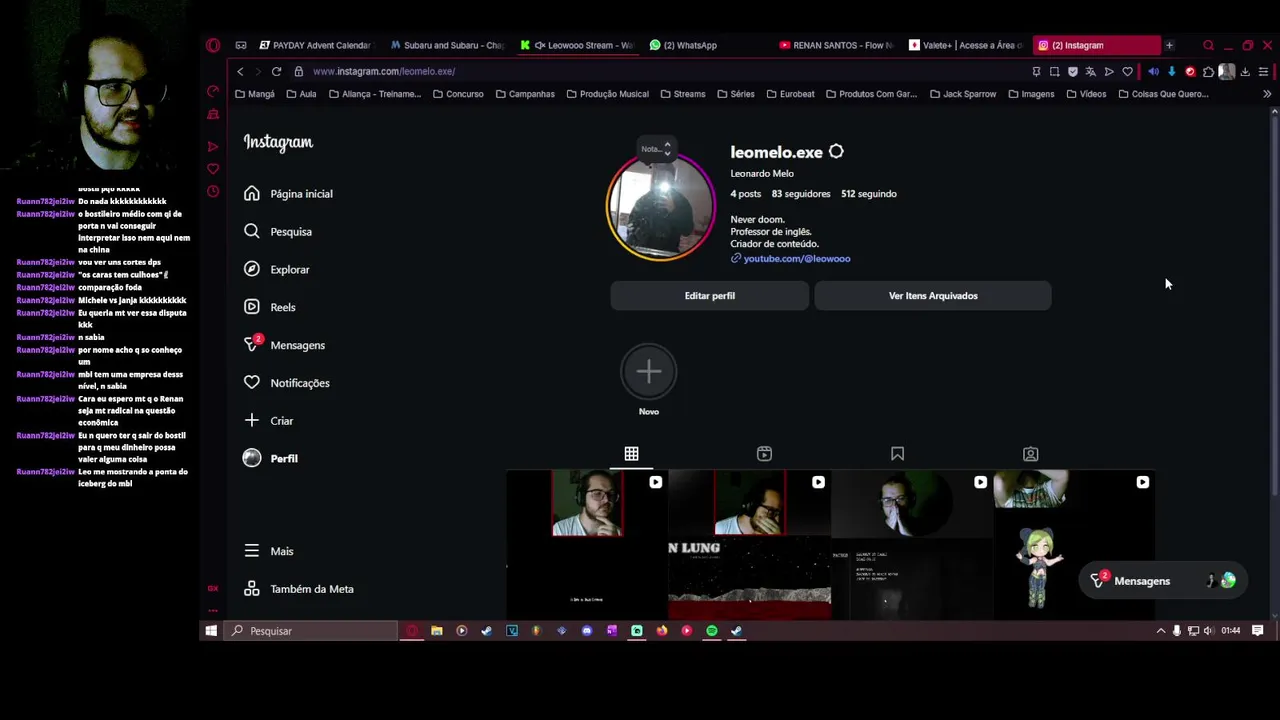Screen dimensions: 1280x720
Task: View the 512 seguindo list
Action: [x=869, y=194]
